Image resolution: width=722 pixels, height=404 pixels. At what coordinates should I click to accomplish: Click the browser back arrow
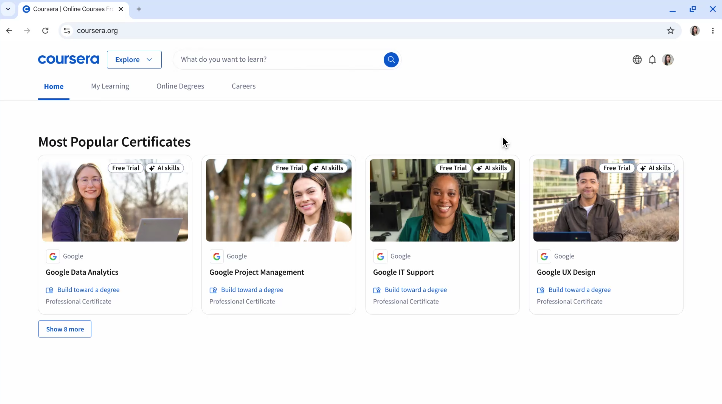click(10, 31)
